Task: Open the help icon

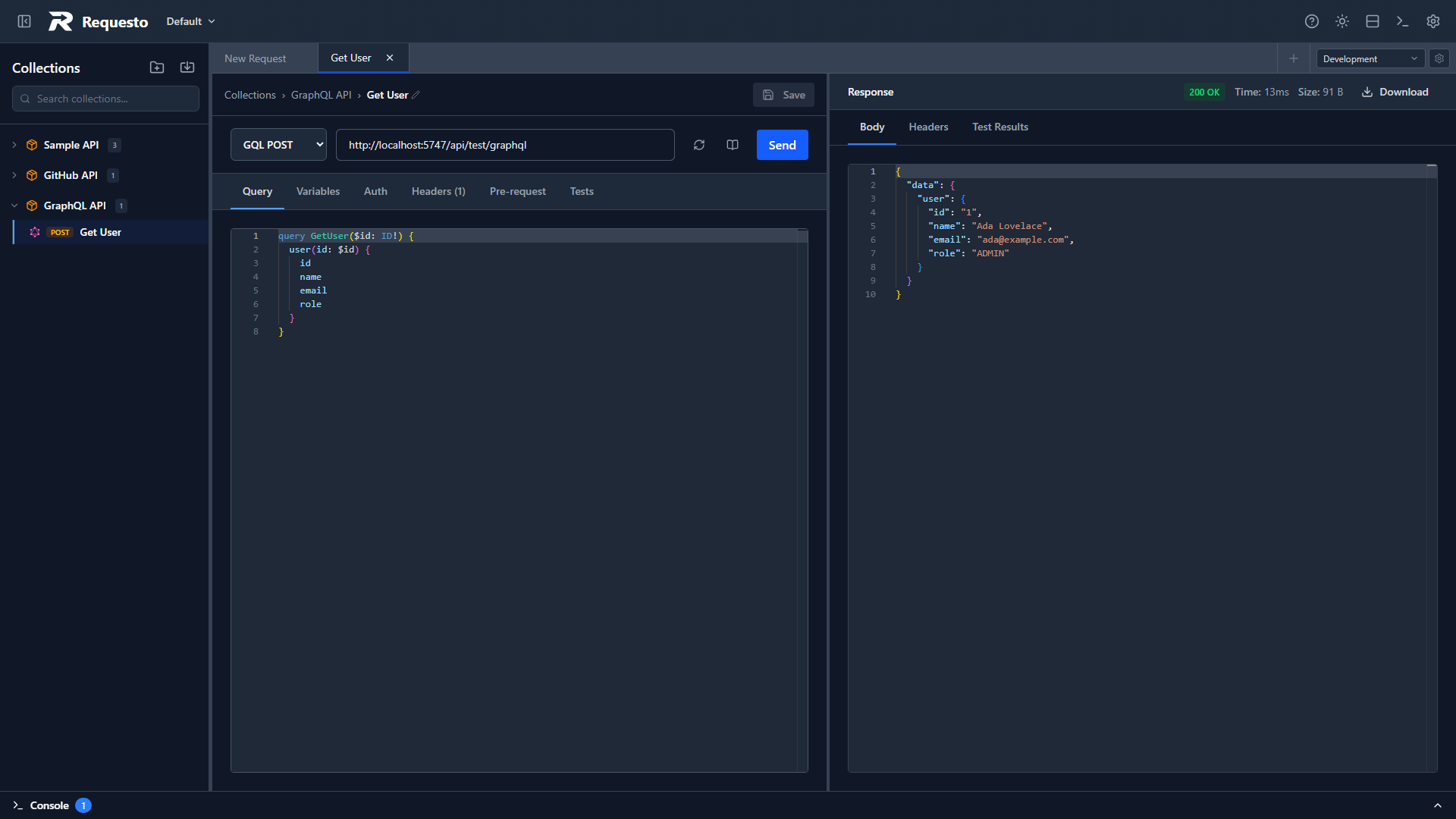Action: click(1312, 21)
